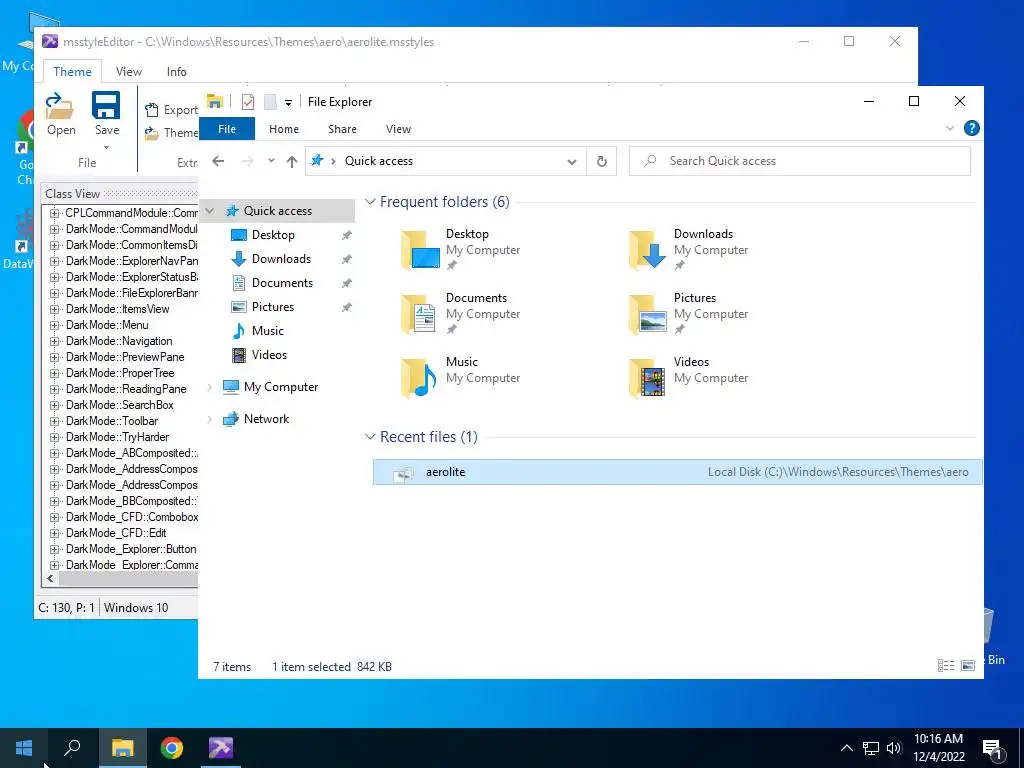Go back in File Explorer

(218, 161)
